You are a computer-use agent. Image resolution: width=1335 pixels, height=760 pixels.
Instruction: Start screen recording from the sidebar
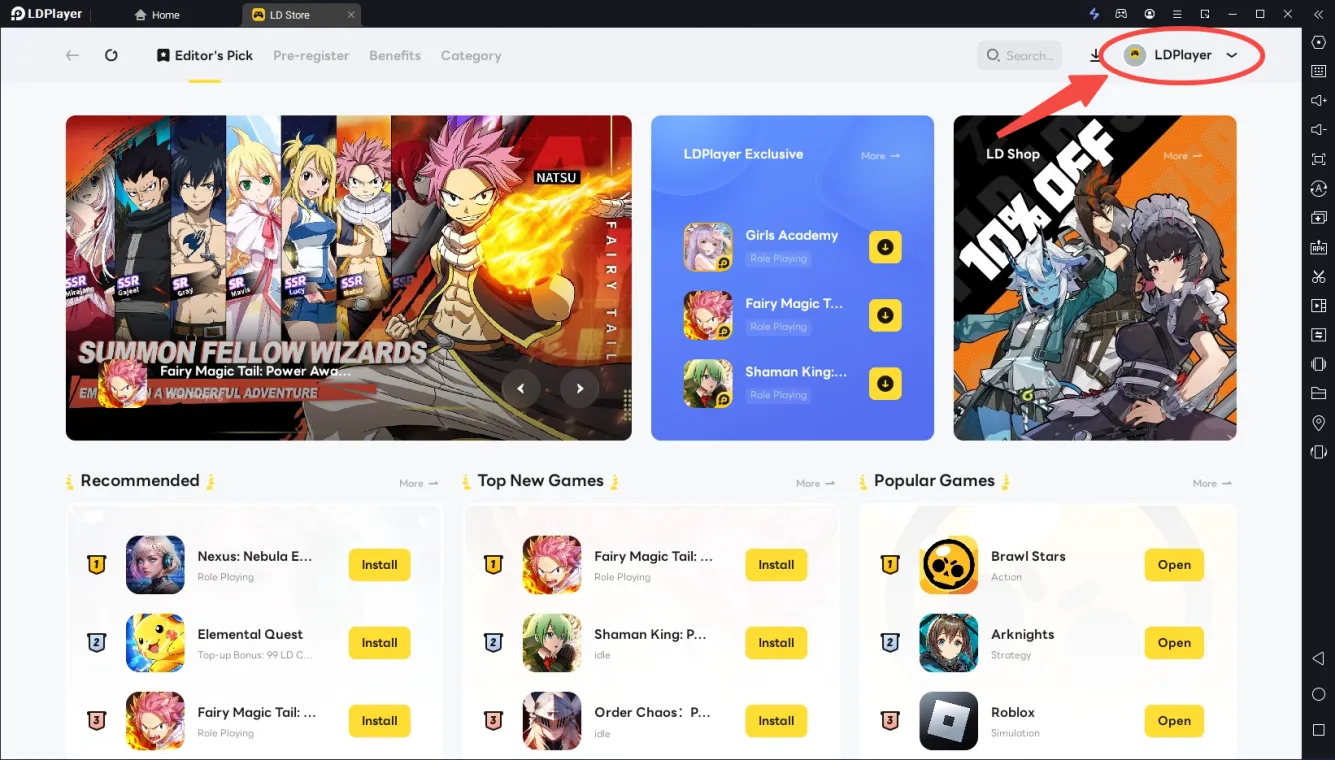click(1318, 305)
